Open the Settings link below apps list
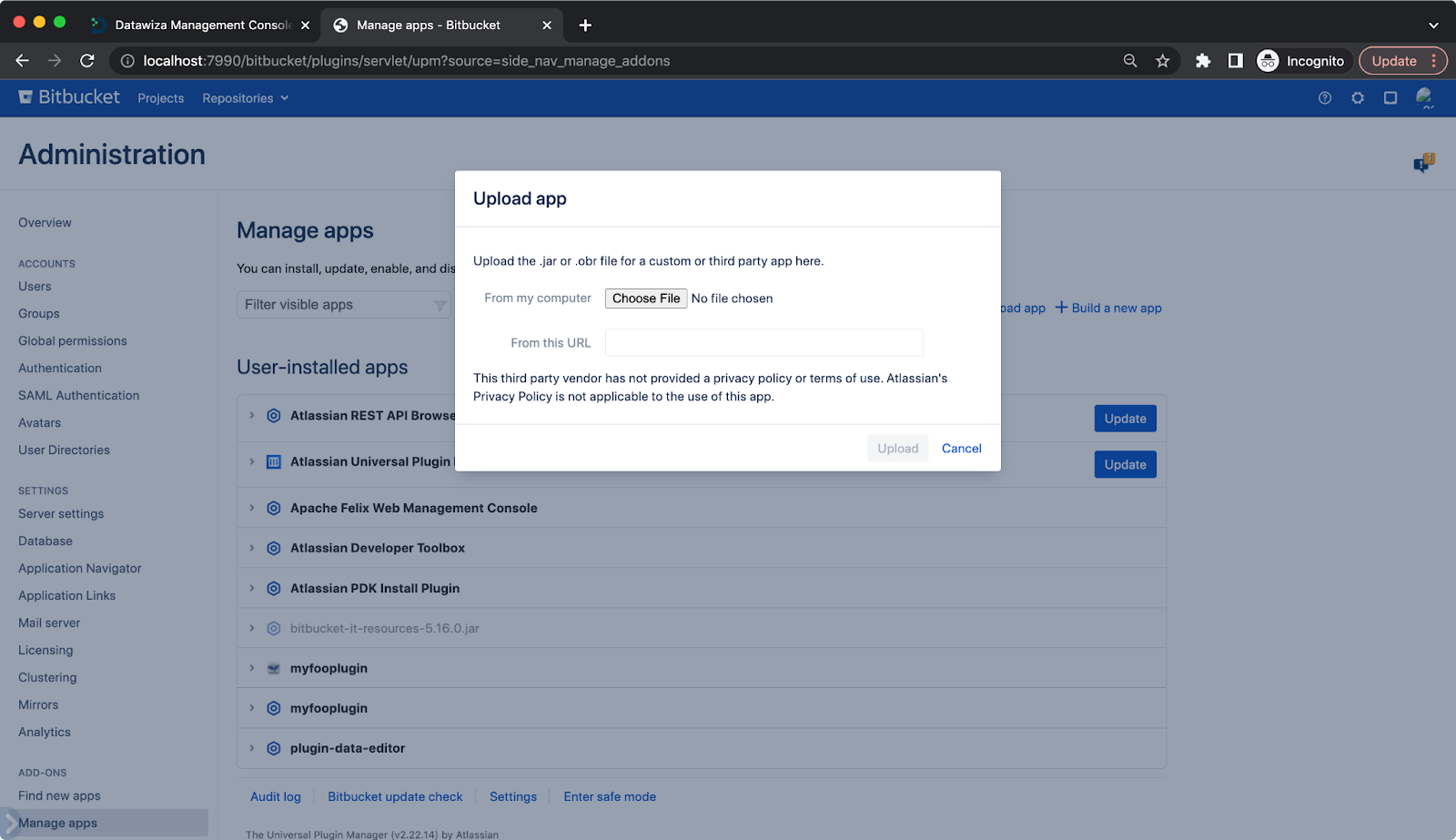The width and height of the screenshot is (1456, 840). (x=513, y=796)
